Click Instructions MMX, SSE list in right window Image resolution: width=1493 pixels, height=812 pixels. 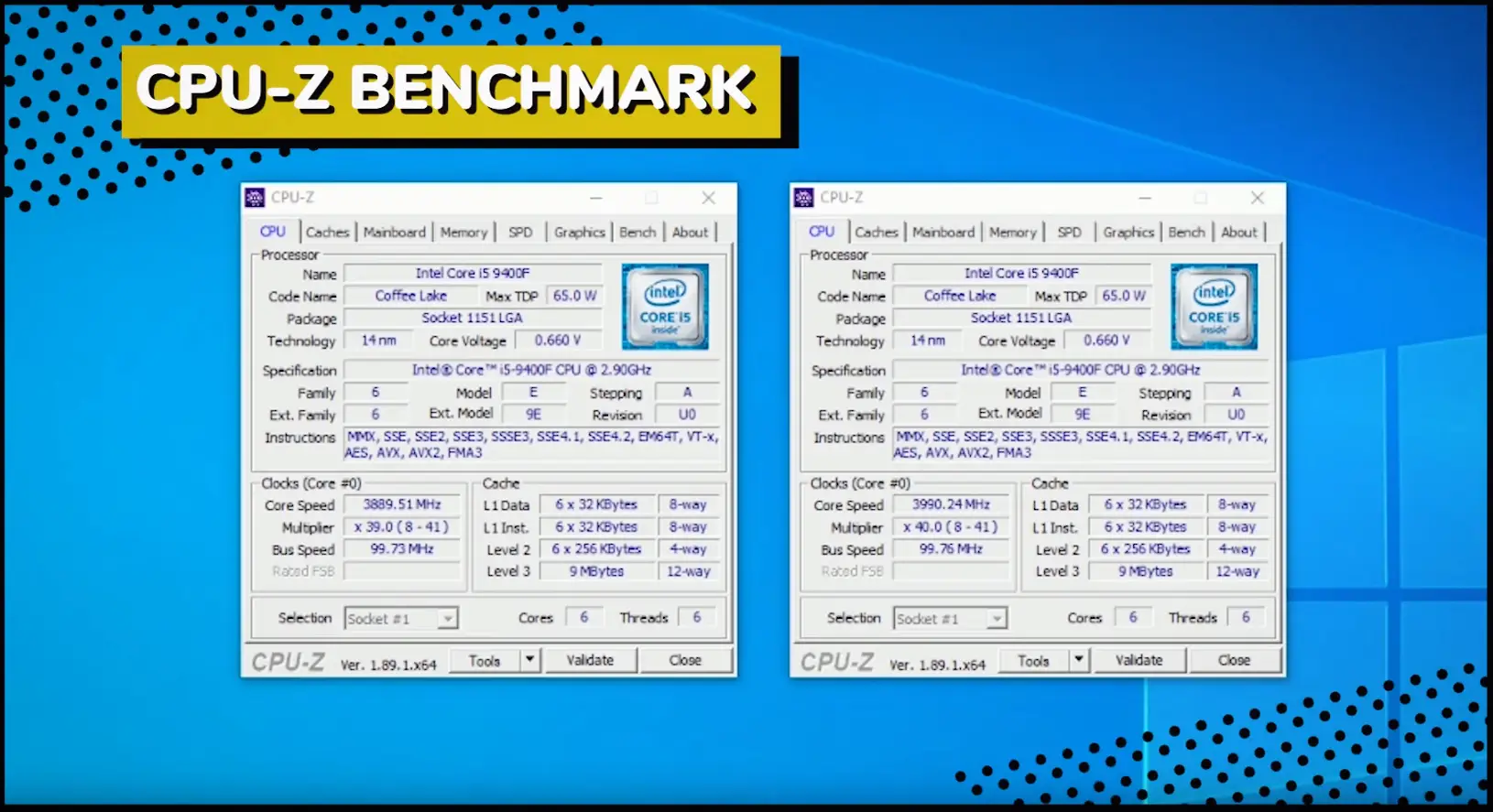point(1082,445)
